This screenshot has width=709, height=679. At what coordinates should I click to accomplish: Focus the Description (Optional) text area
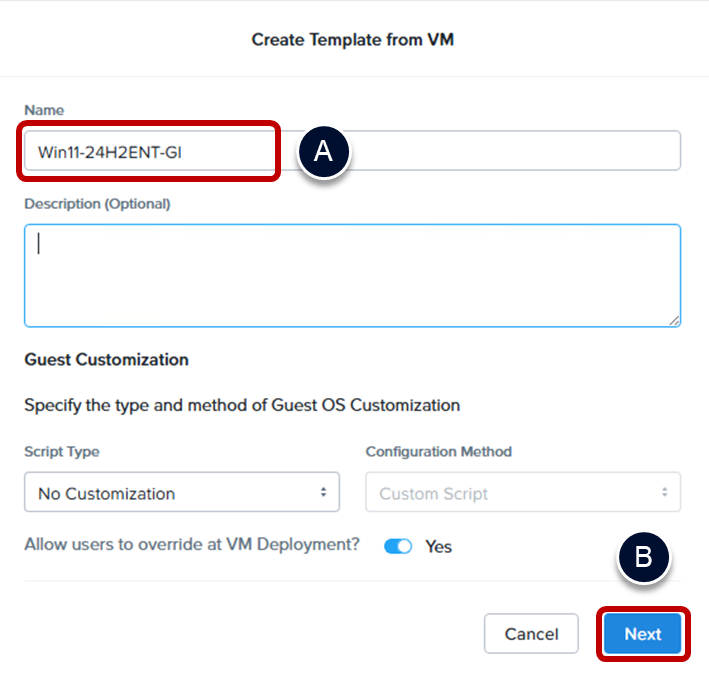[x=352, y=275]
